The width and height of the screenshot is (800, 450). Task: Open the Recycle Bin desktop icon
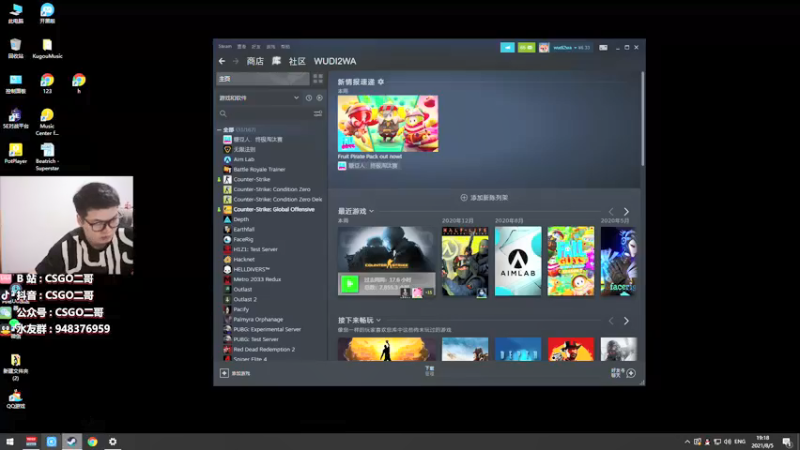click(x=16, y=49)
